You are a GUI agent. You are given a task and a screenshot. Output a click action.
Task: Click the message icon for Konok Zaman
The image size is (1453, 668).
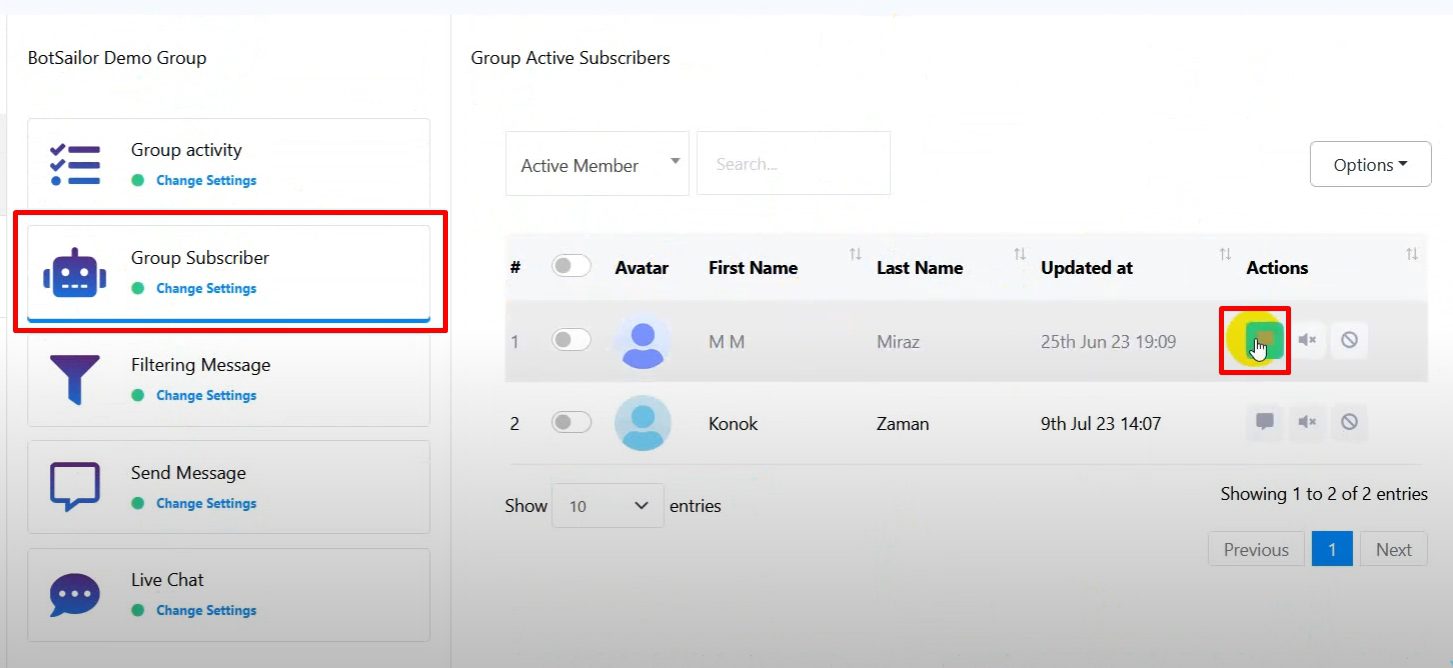[x=1265, y=423]
